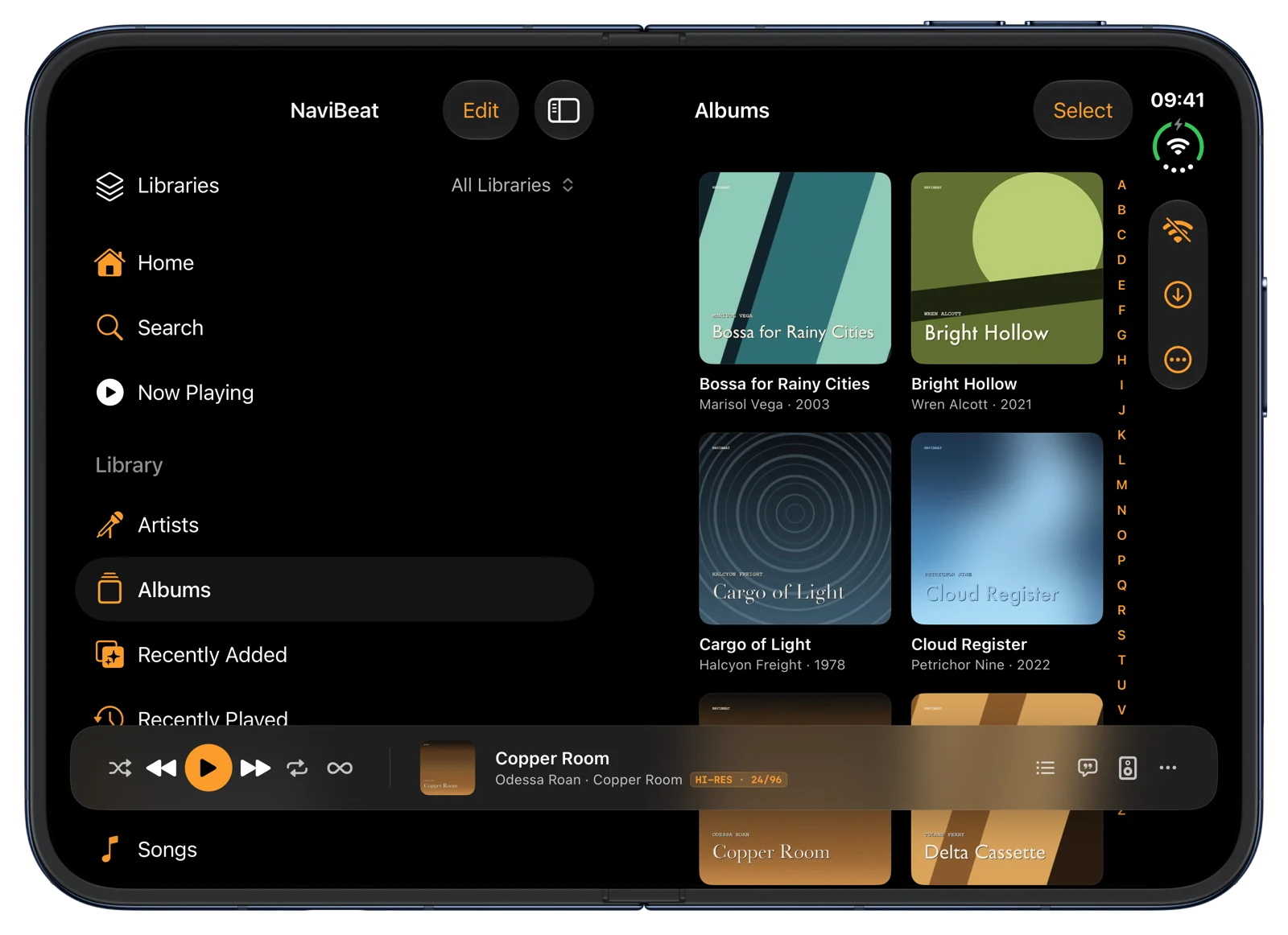This screenshot has width=1288, height=935.
Task: Click the HI-RES 24/96 badge
Action: [x=738, y=780]
